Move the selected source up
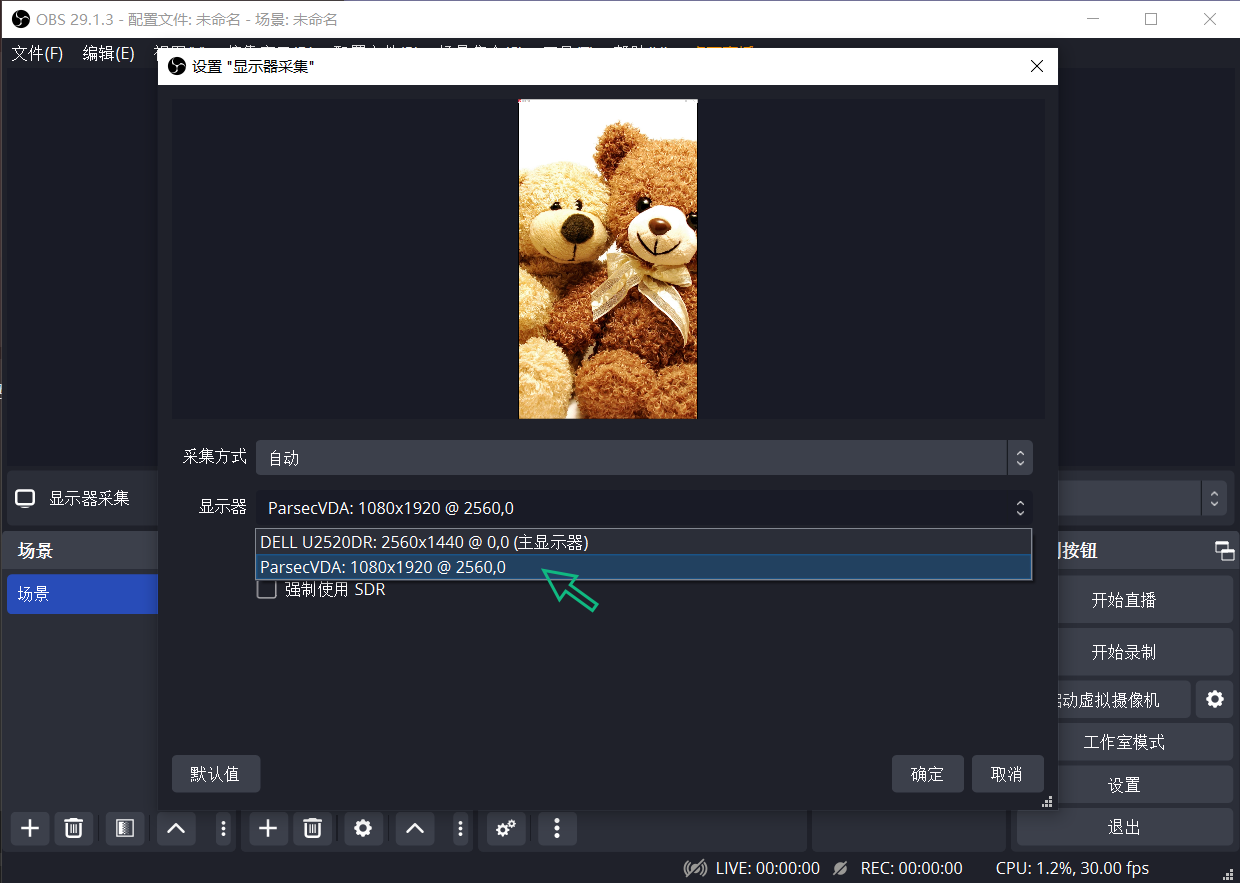Viewport: 1240px width, 883px height. click(415, 828)
